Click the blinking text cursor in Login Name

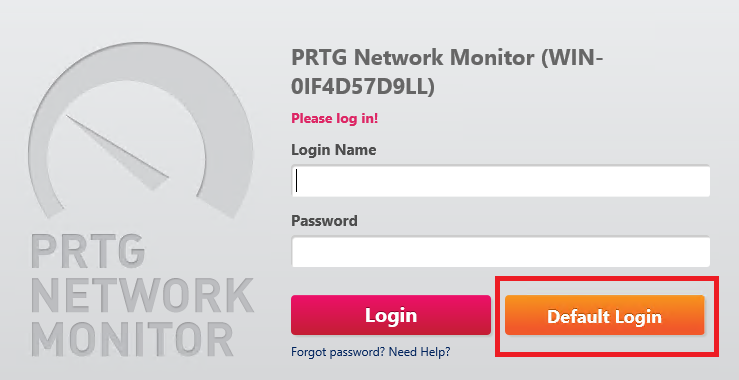pos(296,181)
